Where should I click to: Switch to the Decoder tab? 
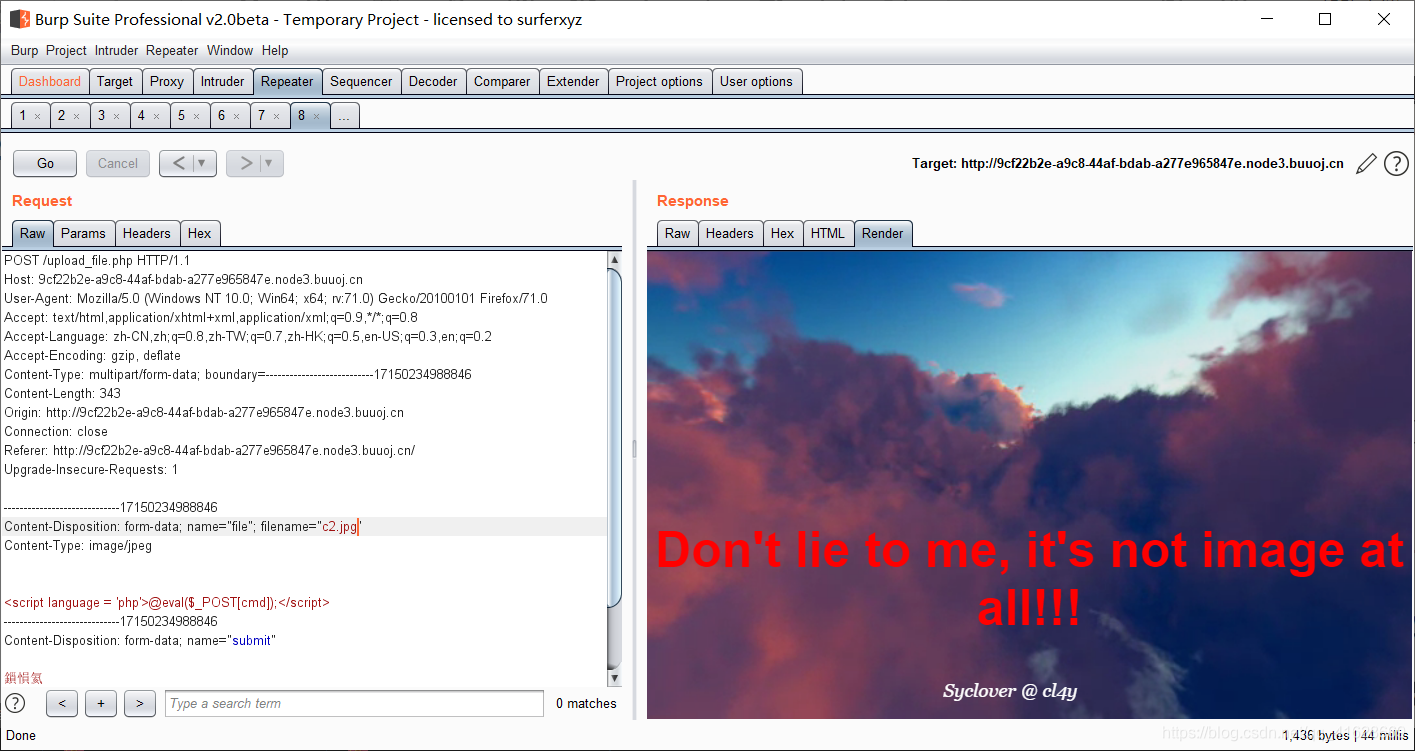433,82
